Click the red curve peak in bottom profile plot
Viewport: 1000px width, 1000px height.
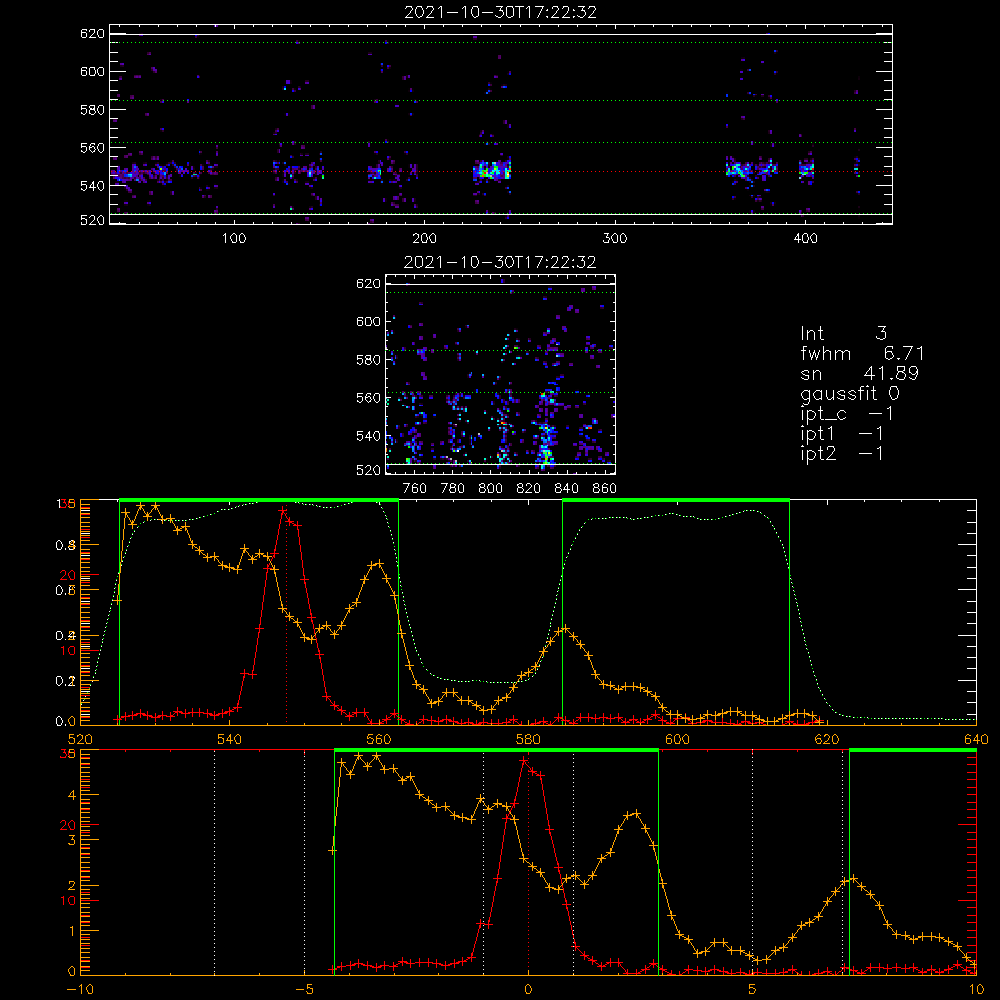click(524, 761)
